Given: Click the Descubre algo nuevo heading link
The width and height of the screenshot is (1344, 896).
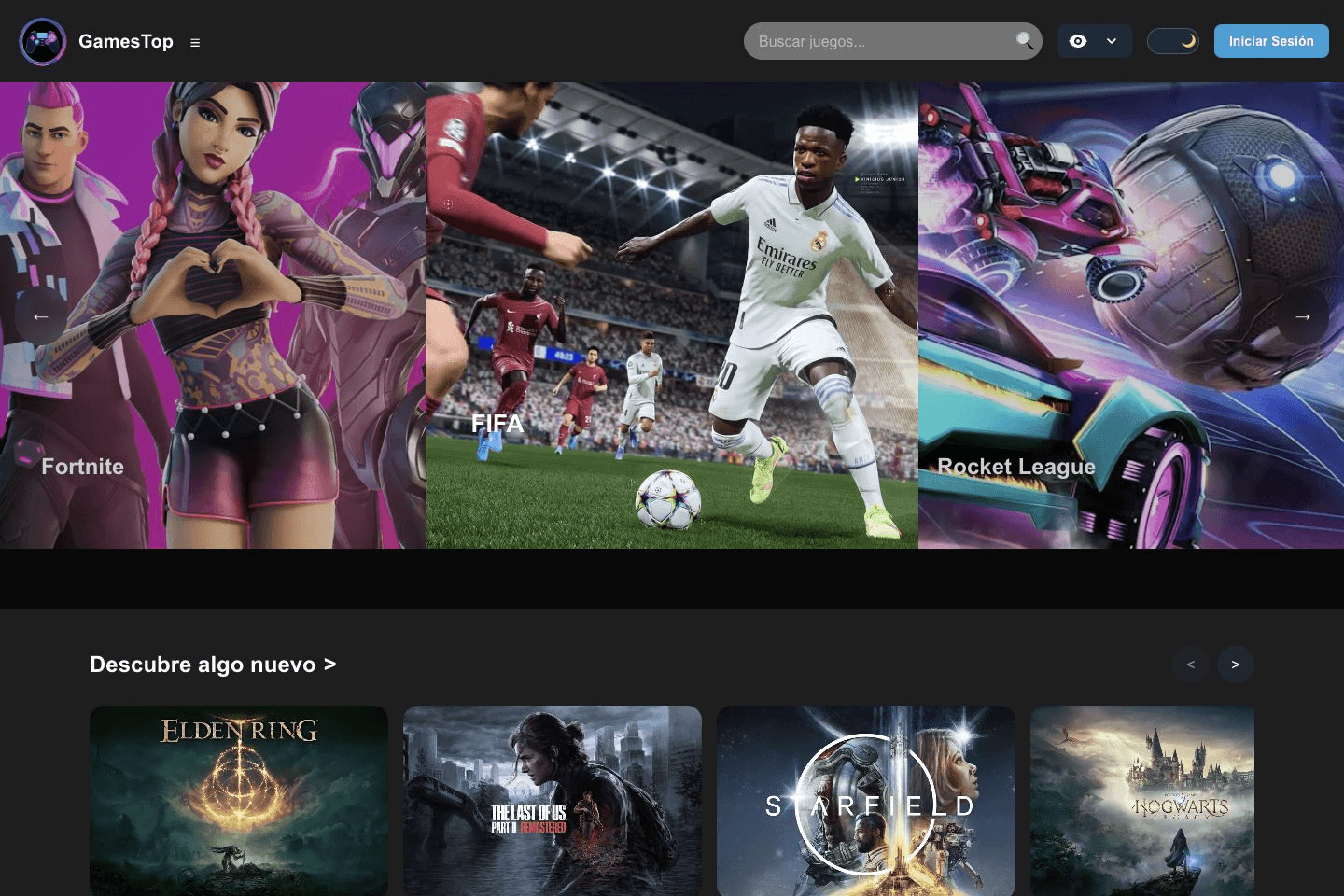Looking at the screenshot, I should coord(213,665).
